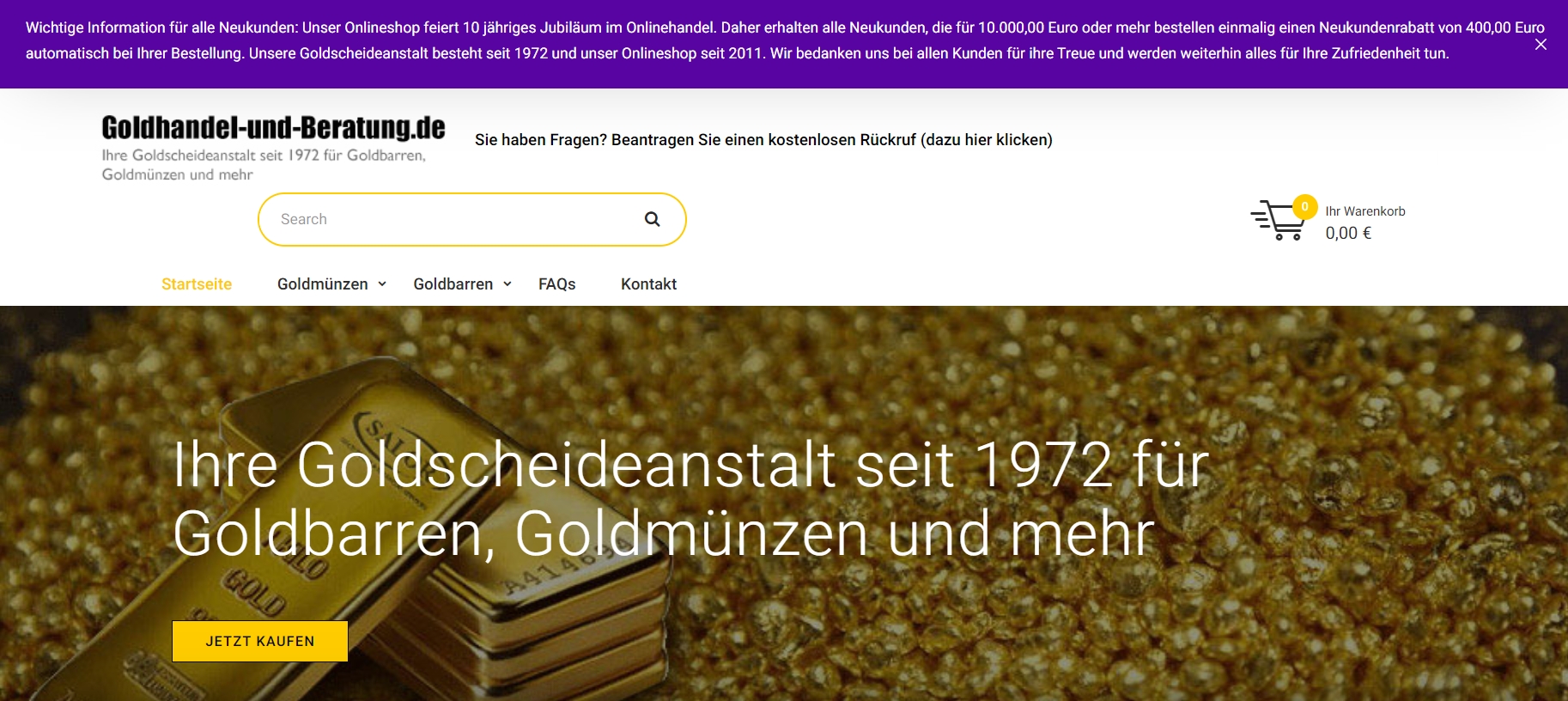Expand the Goldbarren dropdown chevron
The width and height of the screenshot is (1568, 701).
click(507, 284)
